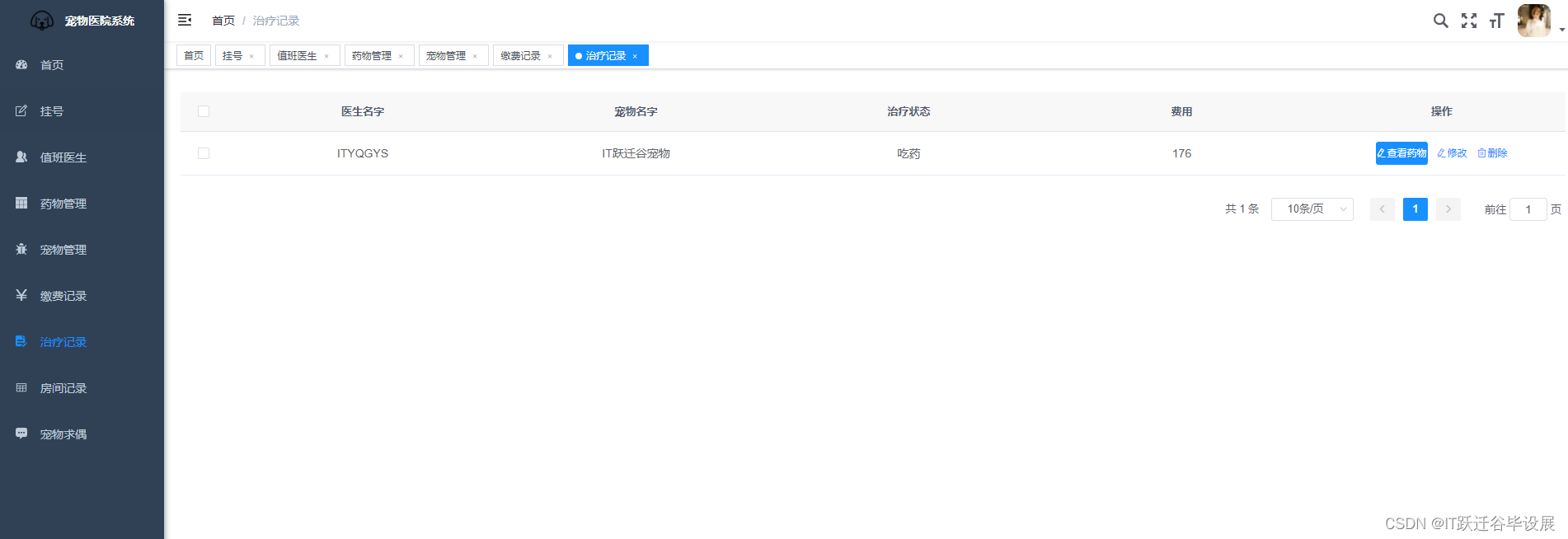
Task: Open the font size adjustment icon
Action: pos(1497,21)
